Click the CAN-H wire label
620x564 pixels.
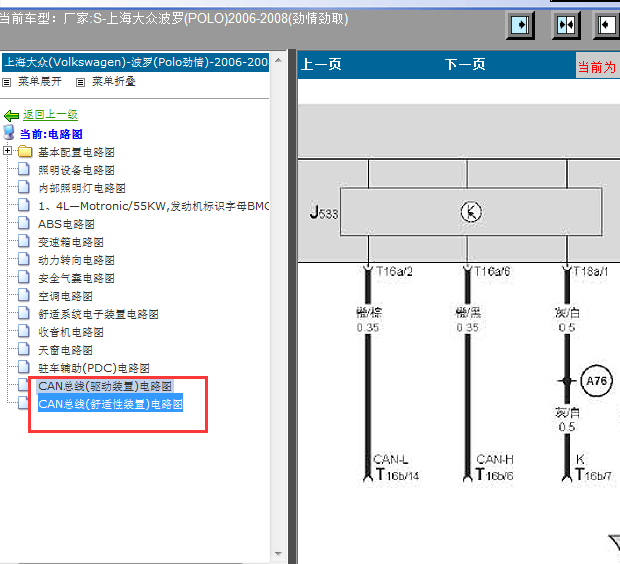(x=495, y=460)
